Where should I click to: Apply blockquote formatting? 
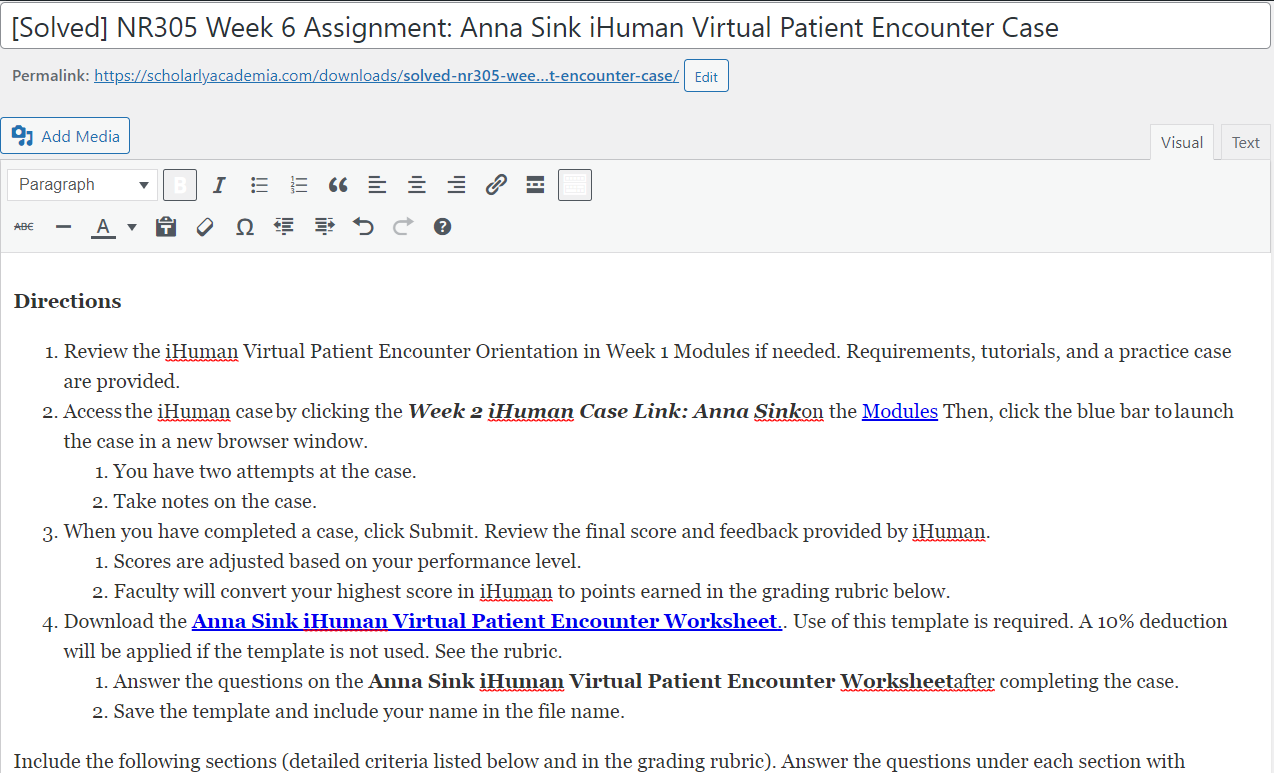tap(338, 185)
